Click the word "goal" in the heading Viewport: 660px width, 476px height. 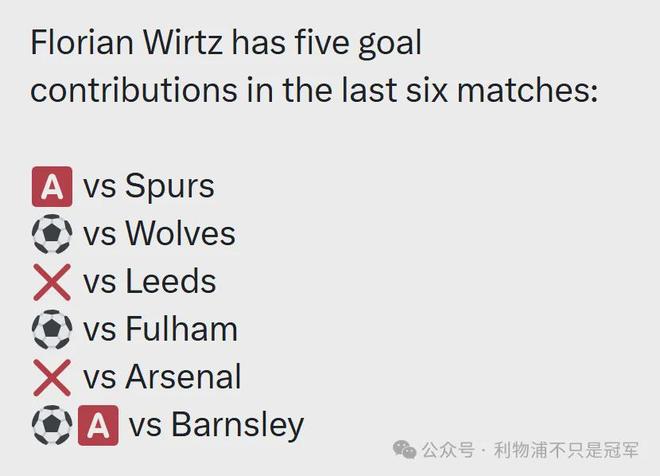click(384, 43)
